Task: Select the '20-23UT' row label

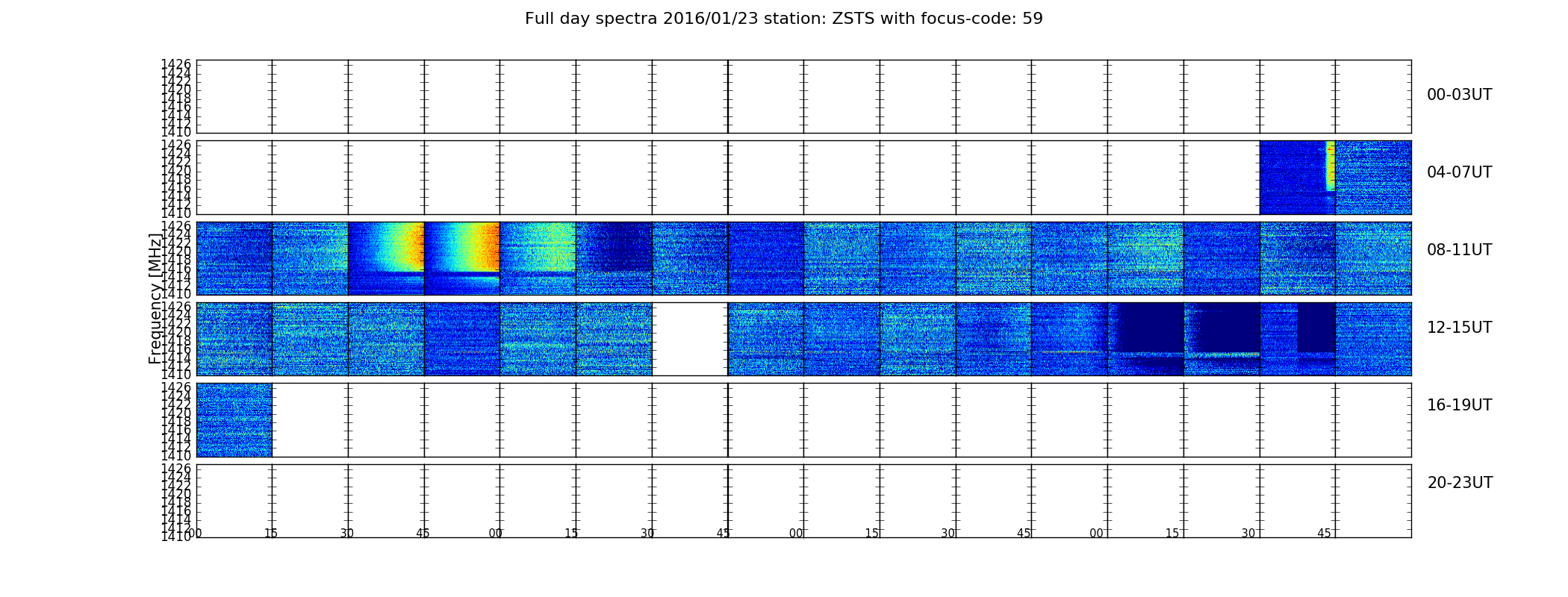Action: pos(1460,483)
